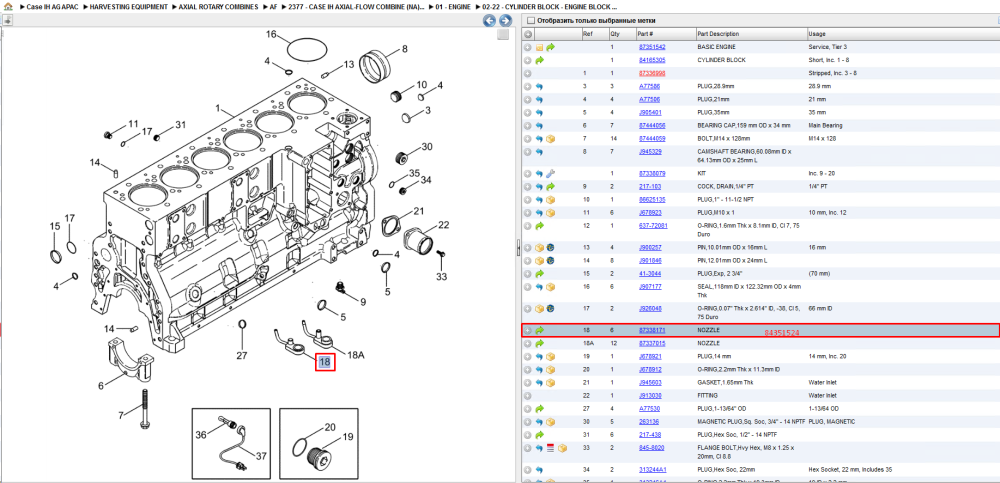Select callout 36 in the inset diagram
Image resolution: width=1000 pixels, height=483 pixels.
coord(201,435)
